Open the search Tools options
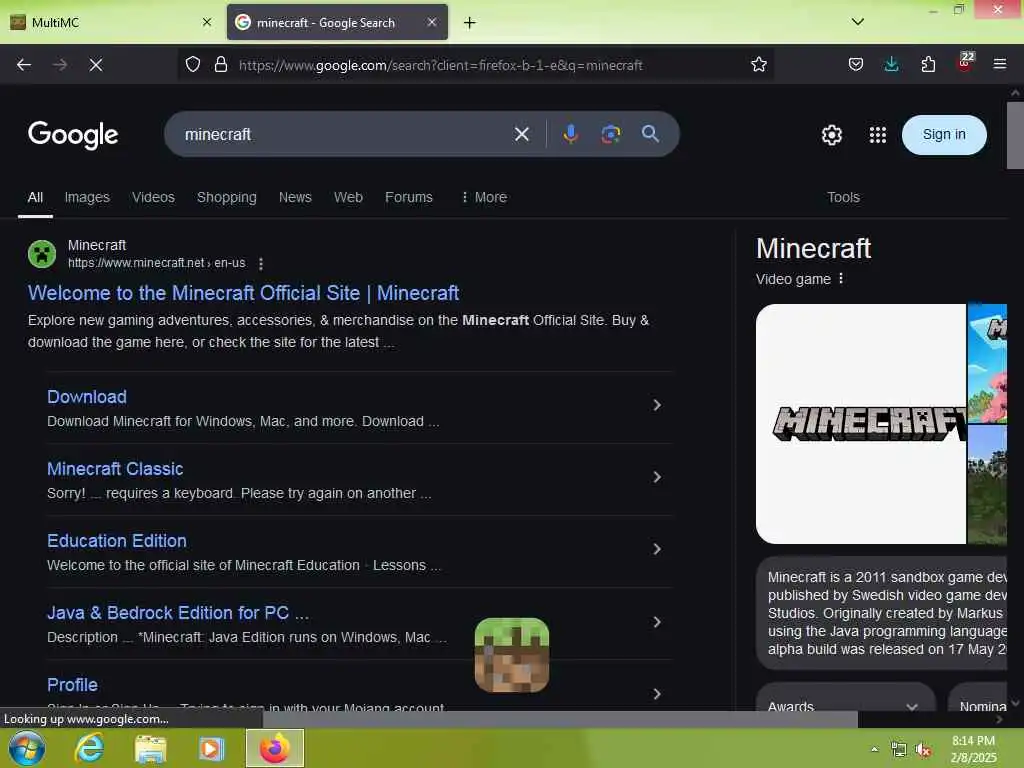1024x768 pixels. (x=843, y=197)
